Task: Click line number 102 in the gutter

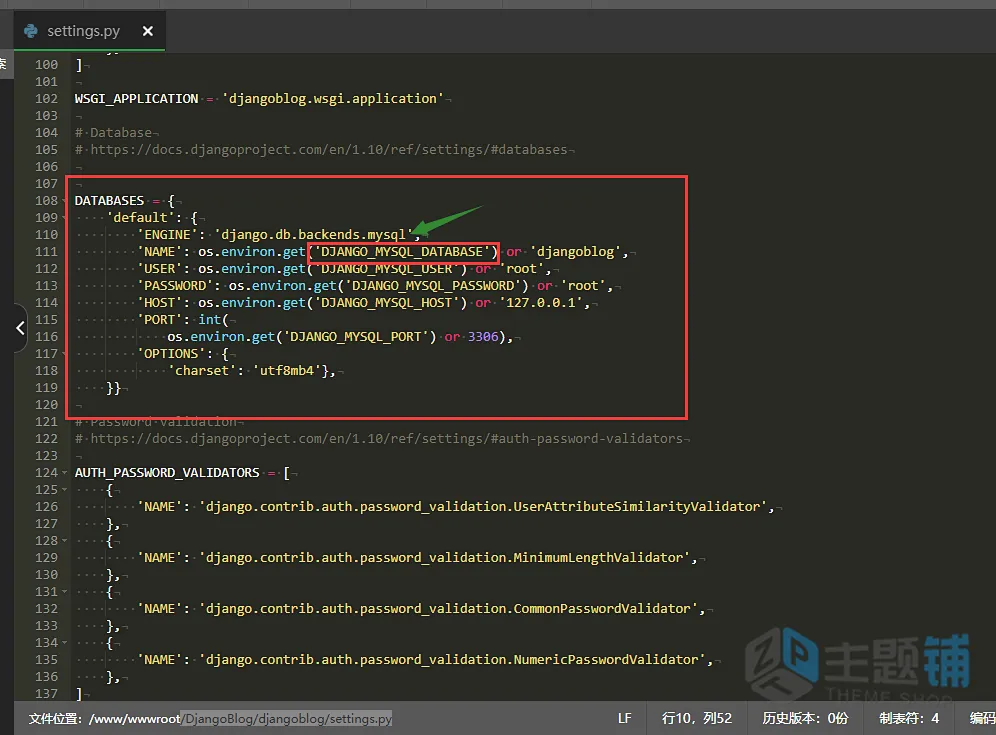Action: tap(46, 98)
